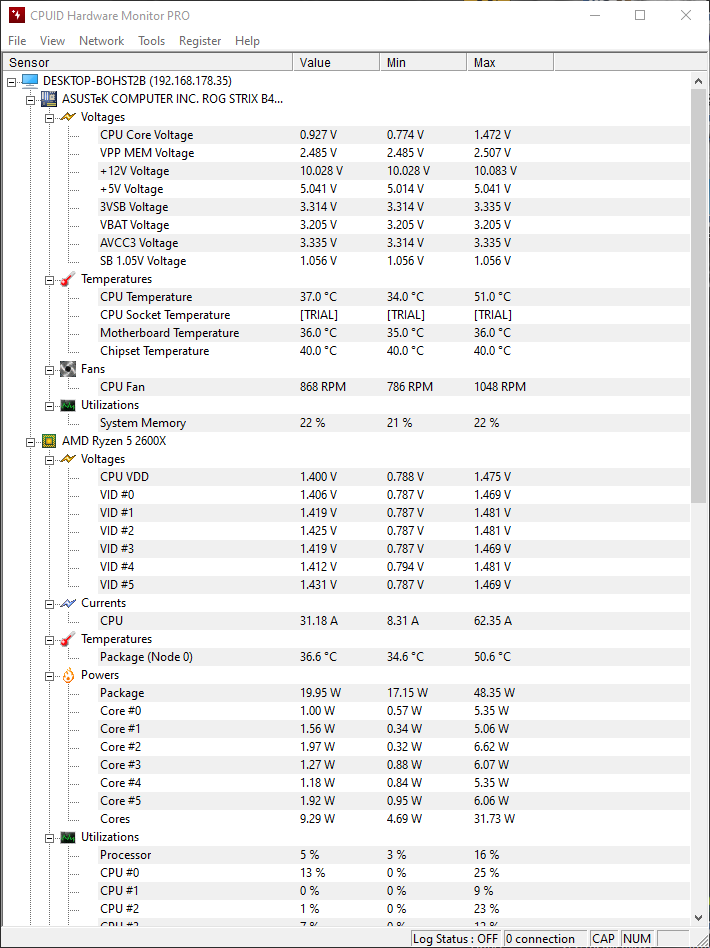The width and height of the screenshot is (710, 948).
Task: Collapse the AMD Ryzen 5 2600X node
Action: coord(30,441)
